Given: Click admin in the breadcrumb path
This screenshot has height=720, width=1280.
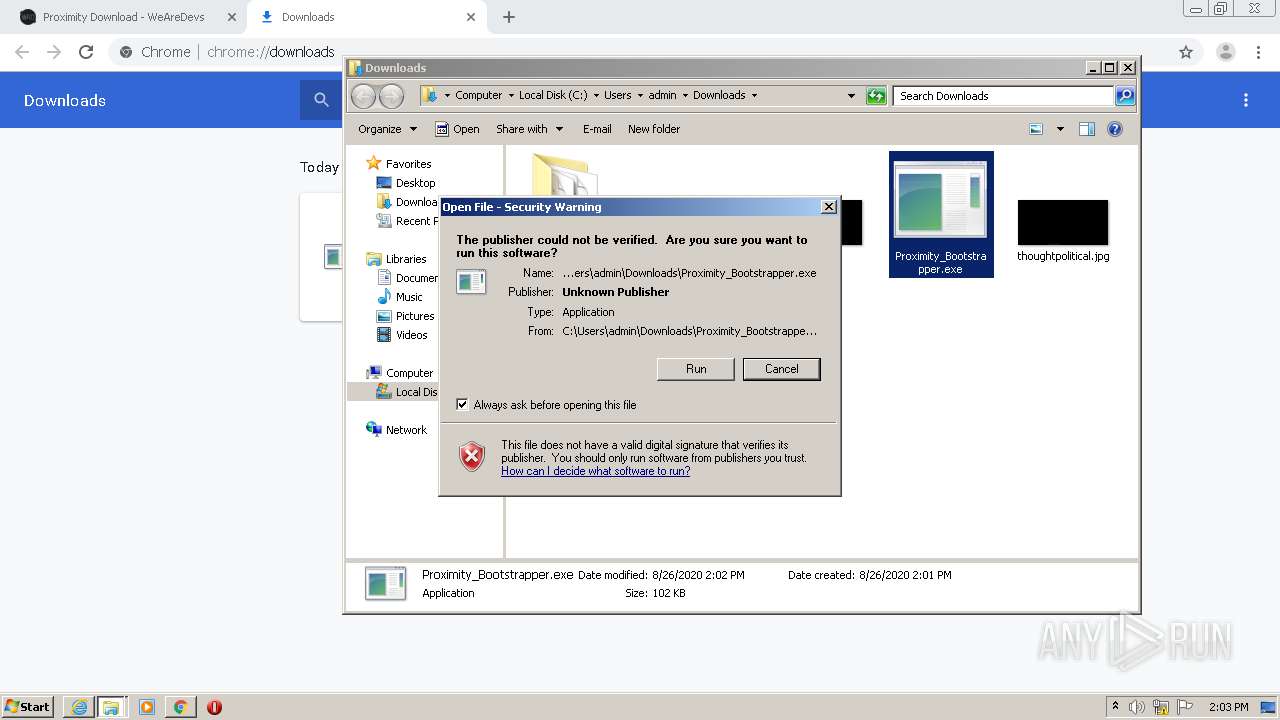Looking at the screenshot, I should point(662,95).
